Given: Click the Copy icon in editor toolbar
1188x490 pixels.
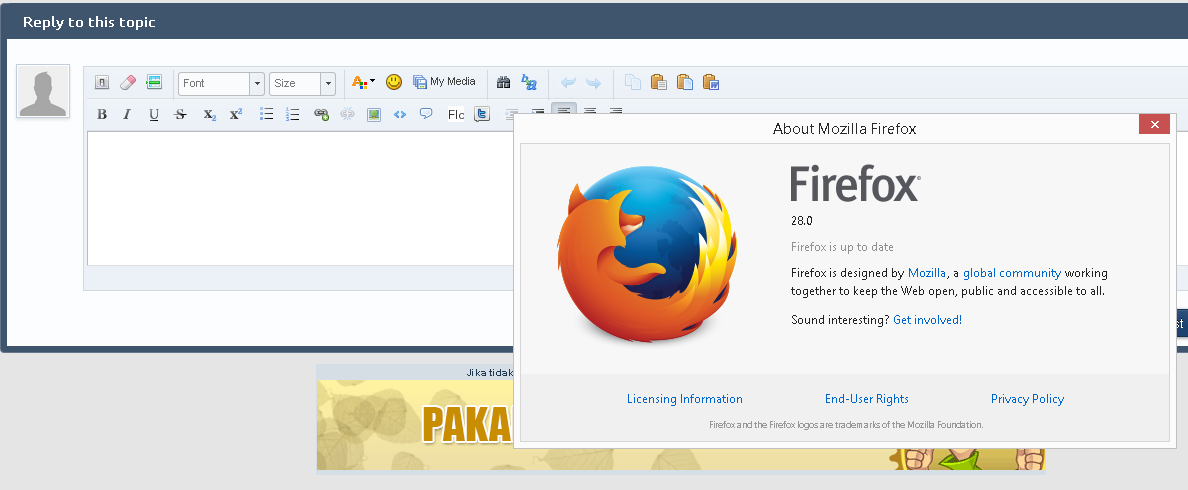Looking at the screenshot, I should click(x=633, y=82).
